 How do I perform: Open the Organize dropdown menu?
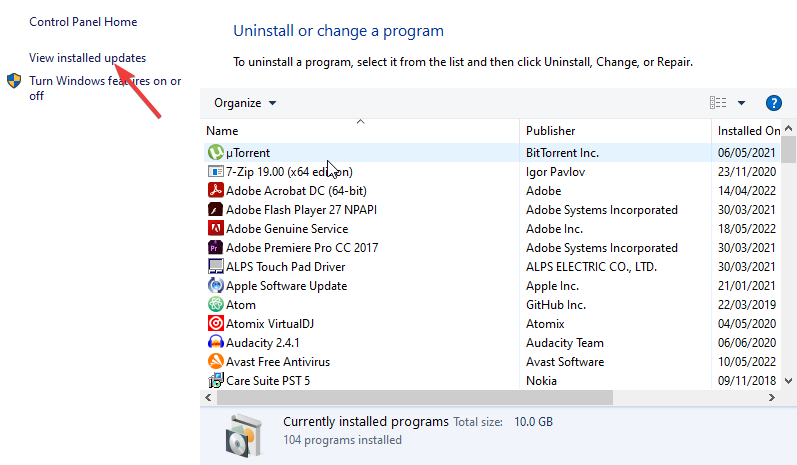pyautogui.click(x=245, y=103)
